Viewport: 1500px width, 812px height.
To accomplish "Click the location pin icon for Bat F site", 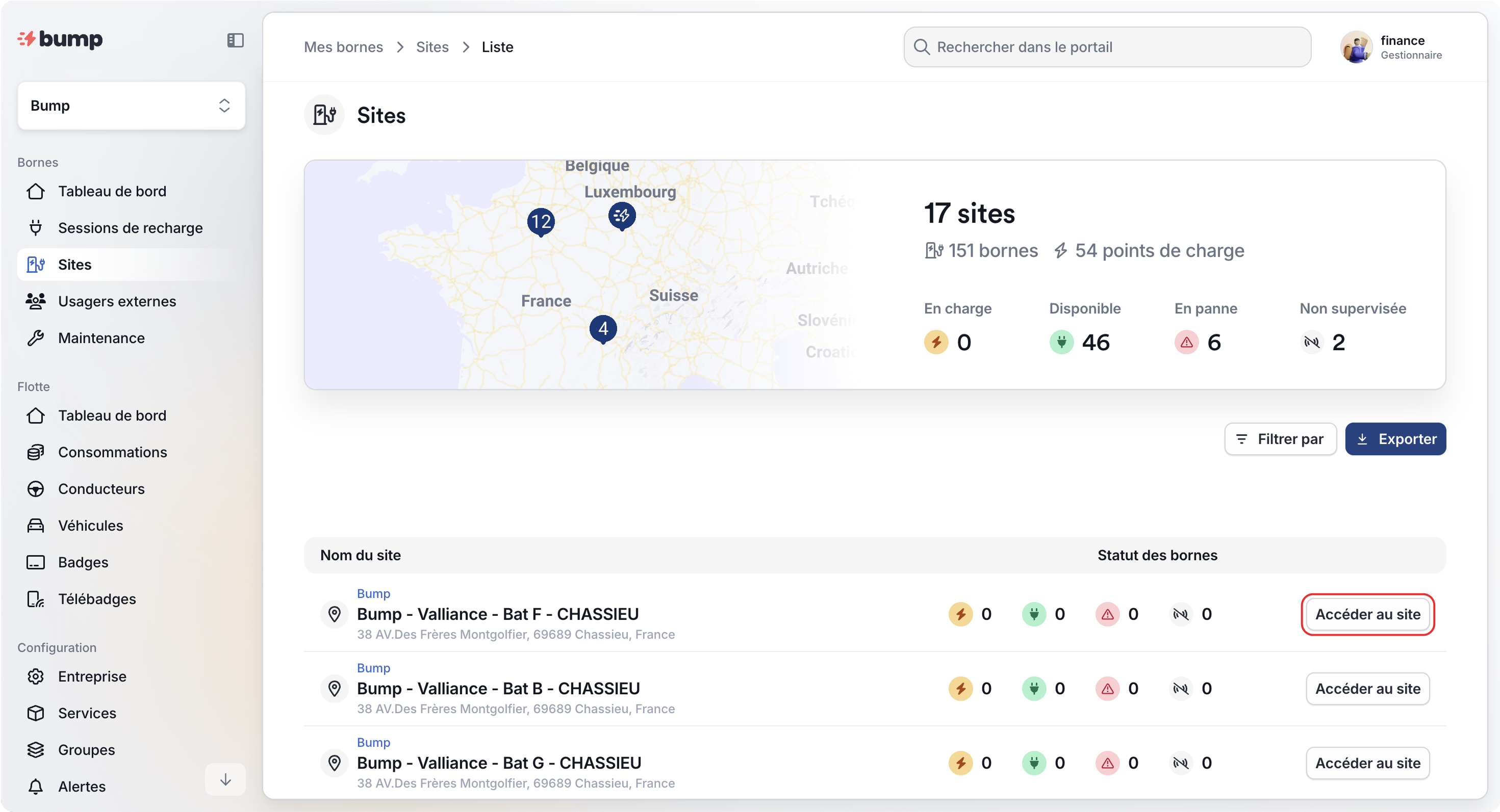I will point(334,614).
